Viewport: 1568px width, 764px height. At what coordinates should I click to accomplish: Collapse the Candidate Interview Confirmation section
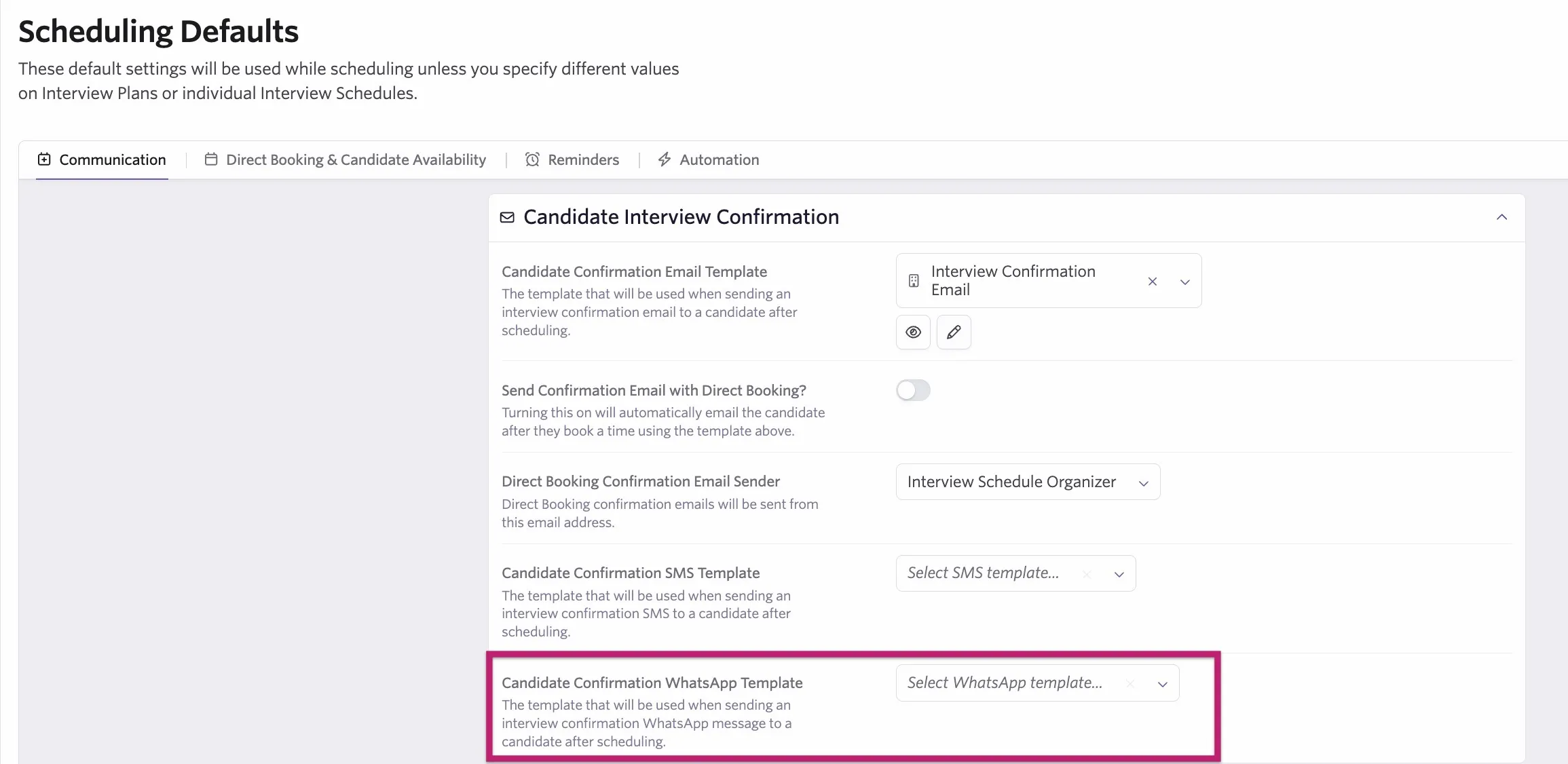pyautogui.click(x=1501, y=217)
